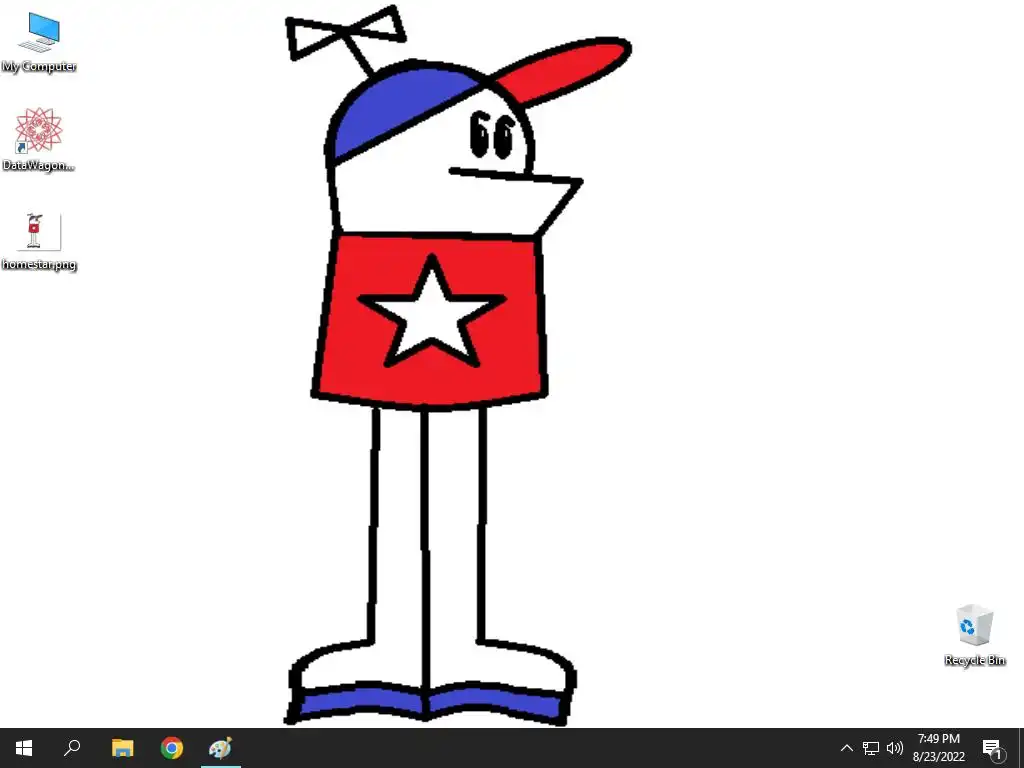Select the DataWagon shortcut icon
Screen dimensions: 1024x768
tap(39, 130)
